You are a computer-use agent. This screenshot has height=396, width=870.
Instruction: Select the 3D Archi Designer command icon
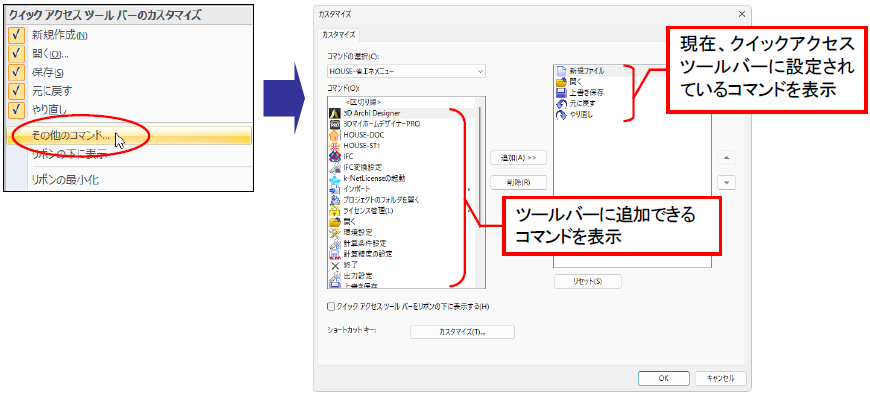coord(335,113)
